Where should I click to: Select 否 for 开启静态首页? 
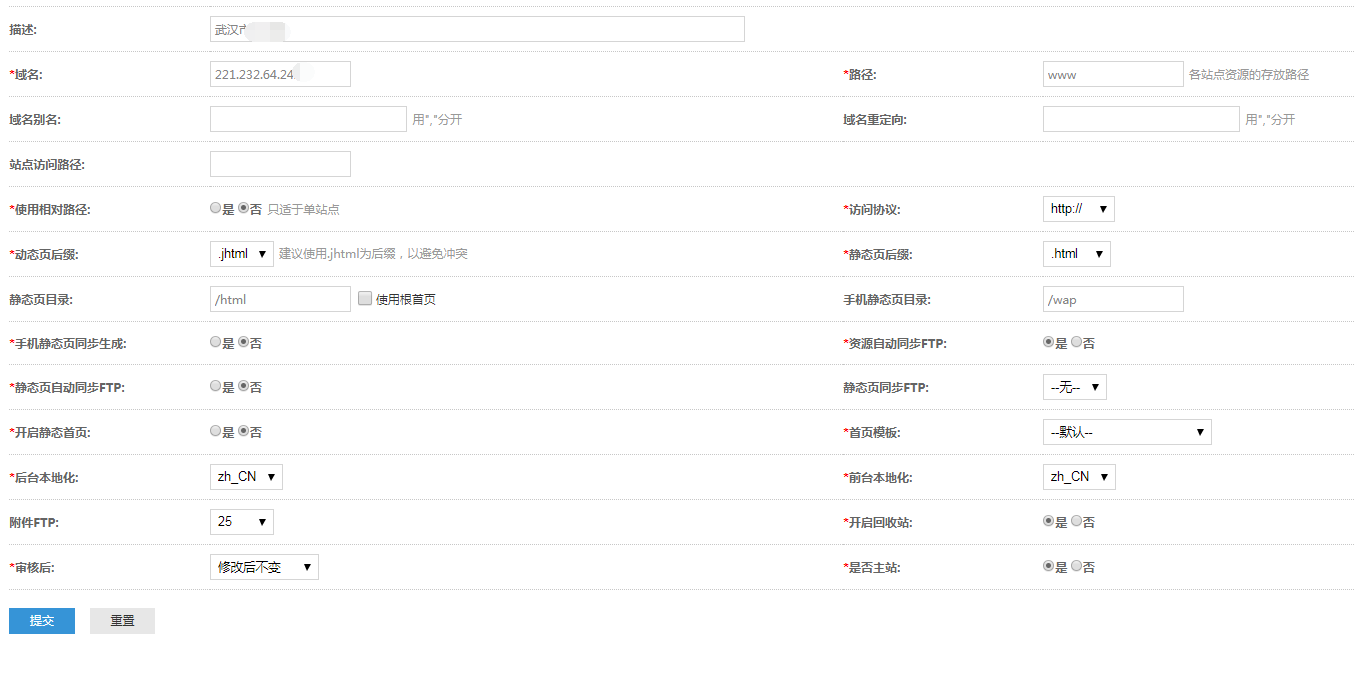tap(243, 431)
